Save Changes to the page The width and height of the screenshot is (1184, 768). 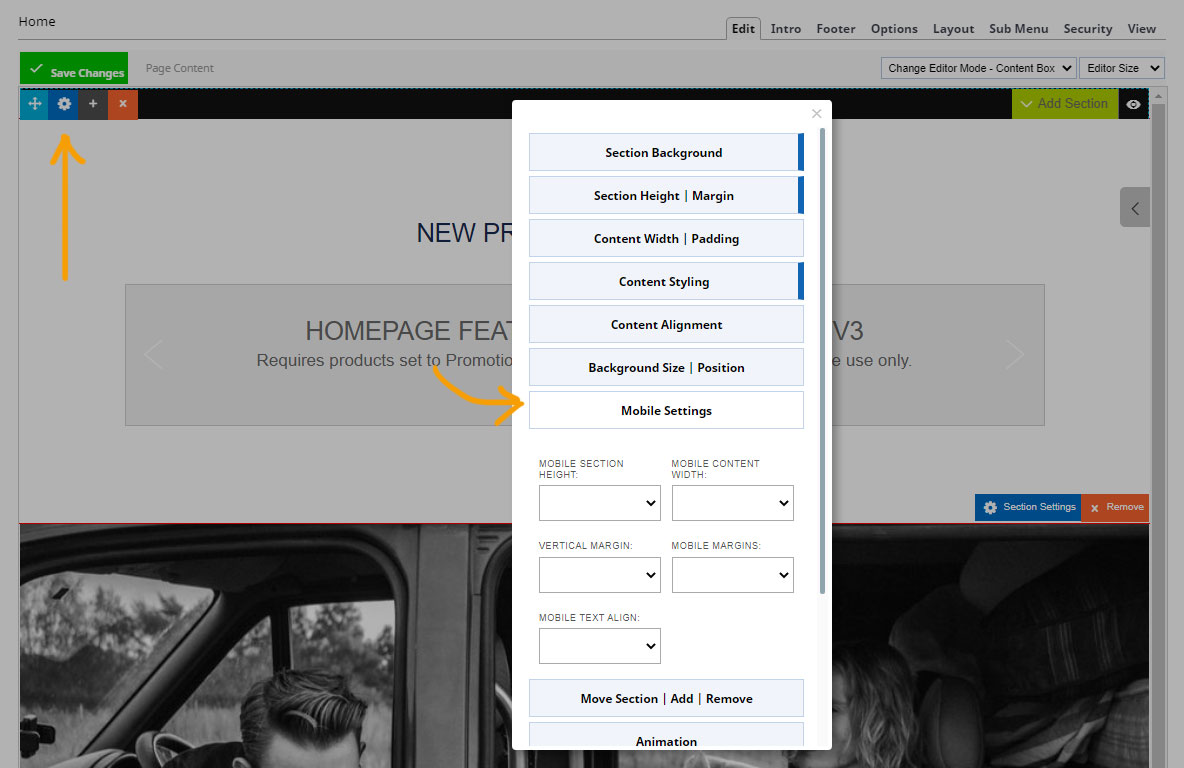click(x=74, y=68)
